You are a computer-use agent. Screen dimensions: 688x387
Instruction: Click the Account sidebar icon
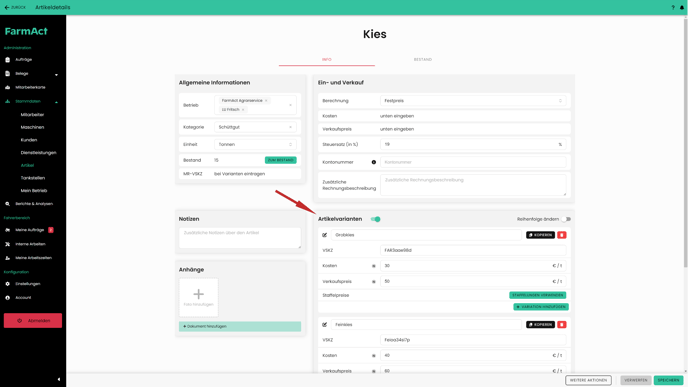coord(7,297)
